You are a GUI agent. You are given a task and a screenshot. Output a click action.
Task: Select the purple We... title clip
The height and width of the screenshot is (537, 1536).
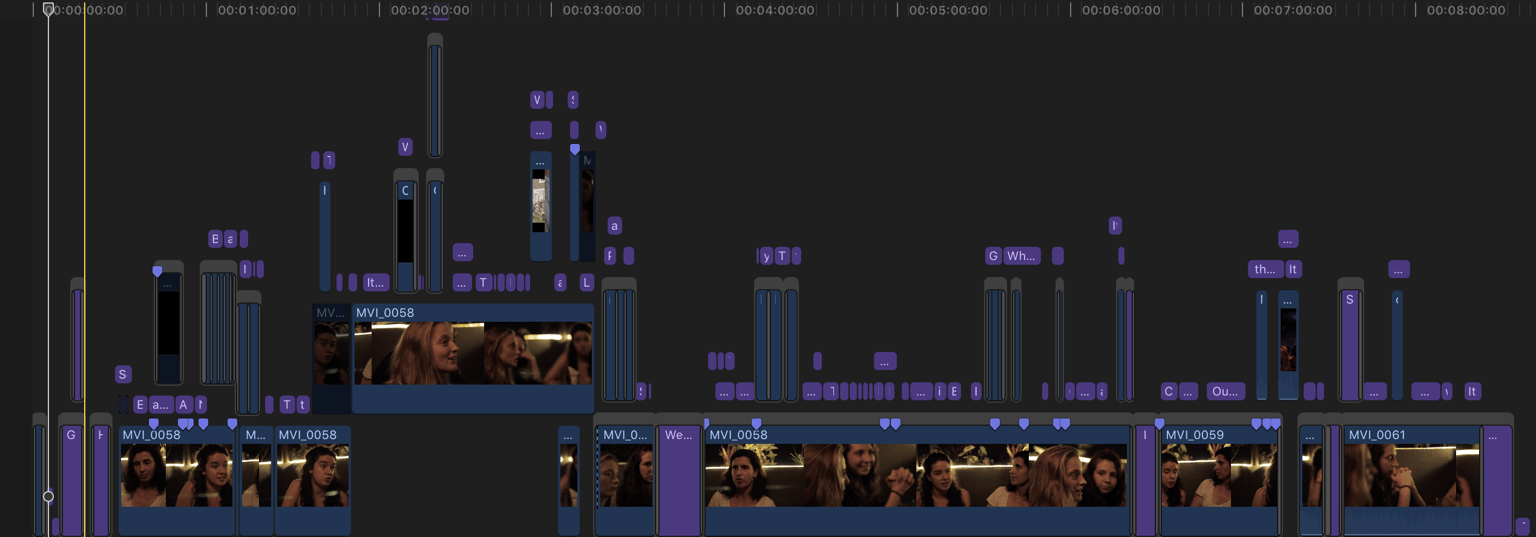click(x=679, y=480)
